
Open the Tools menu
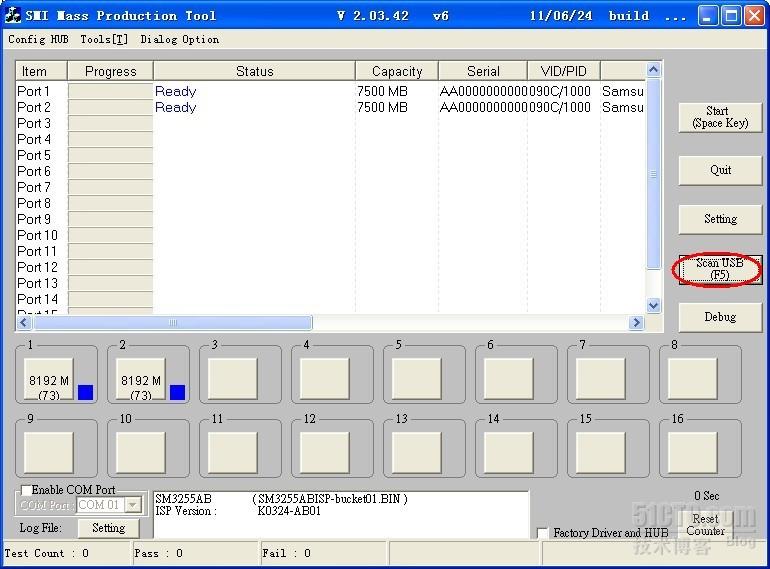point(104,39)
